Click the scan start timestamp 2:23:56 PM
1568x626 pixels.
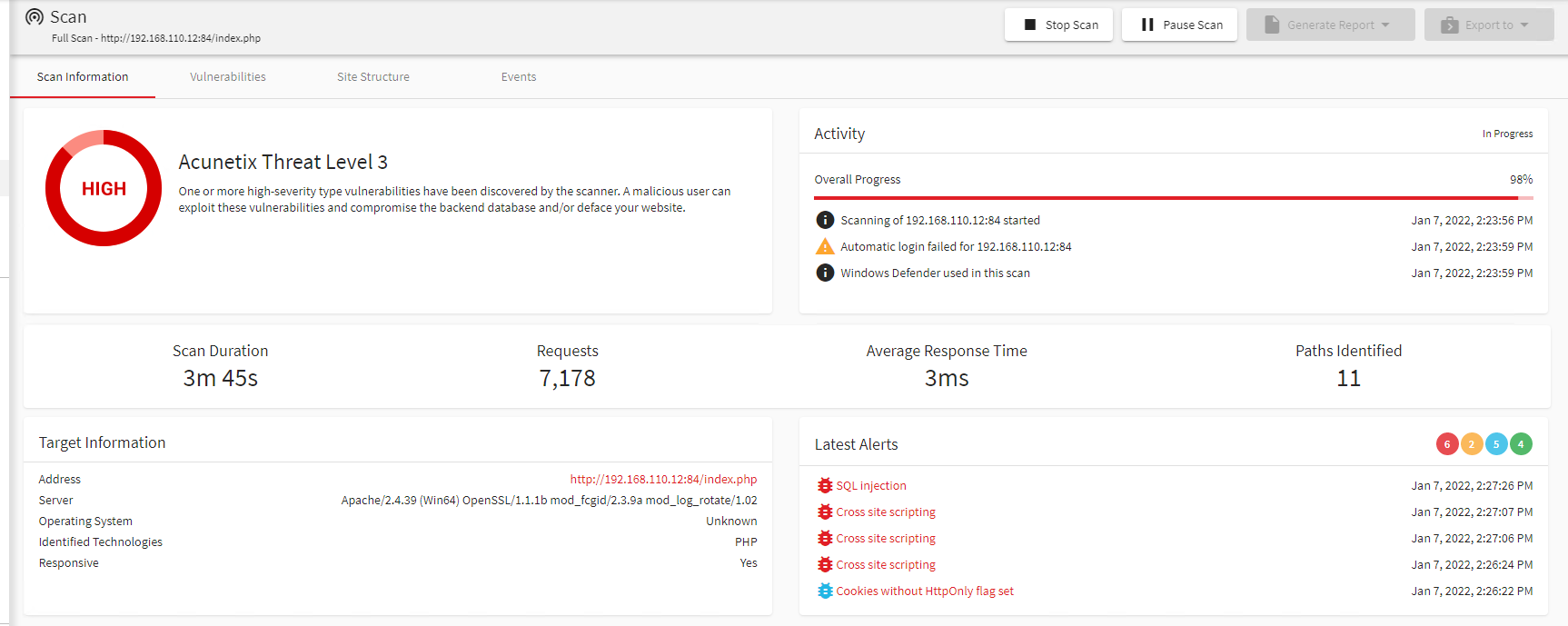pyautogui.click(x=1472, y=220)
